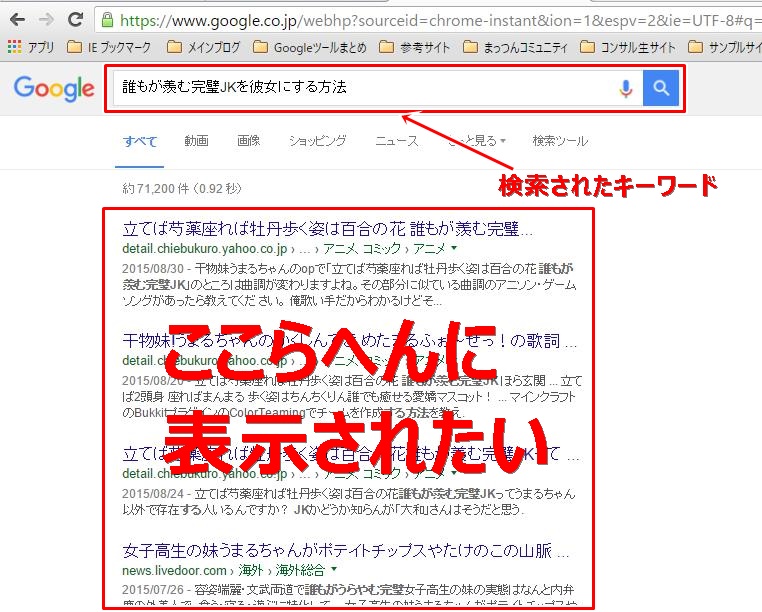Select the すべて results tab

pyautogui.click(x=140, y=141)
